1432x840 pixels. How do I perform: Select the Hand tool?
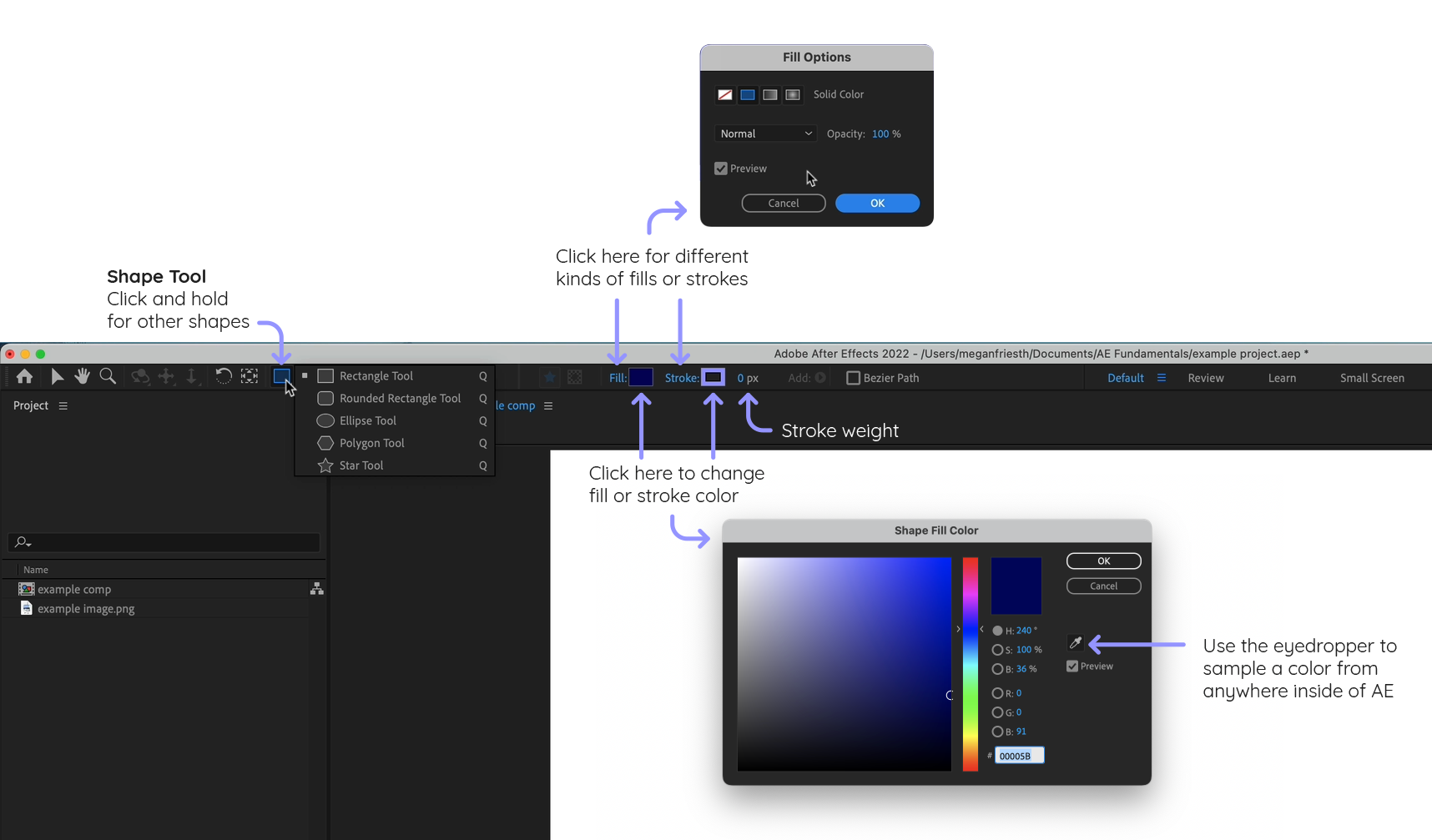click(82, 377)
